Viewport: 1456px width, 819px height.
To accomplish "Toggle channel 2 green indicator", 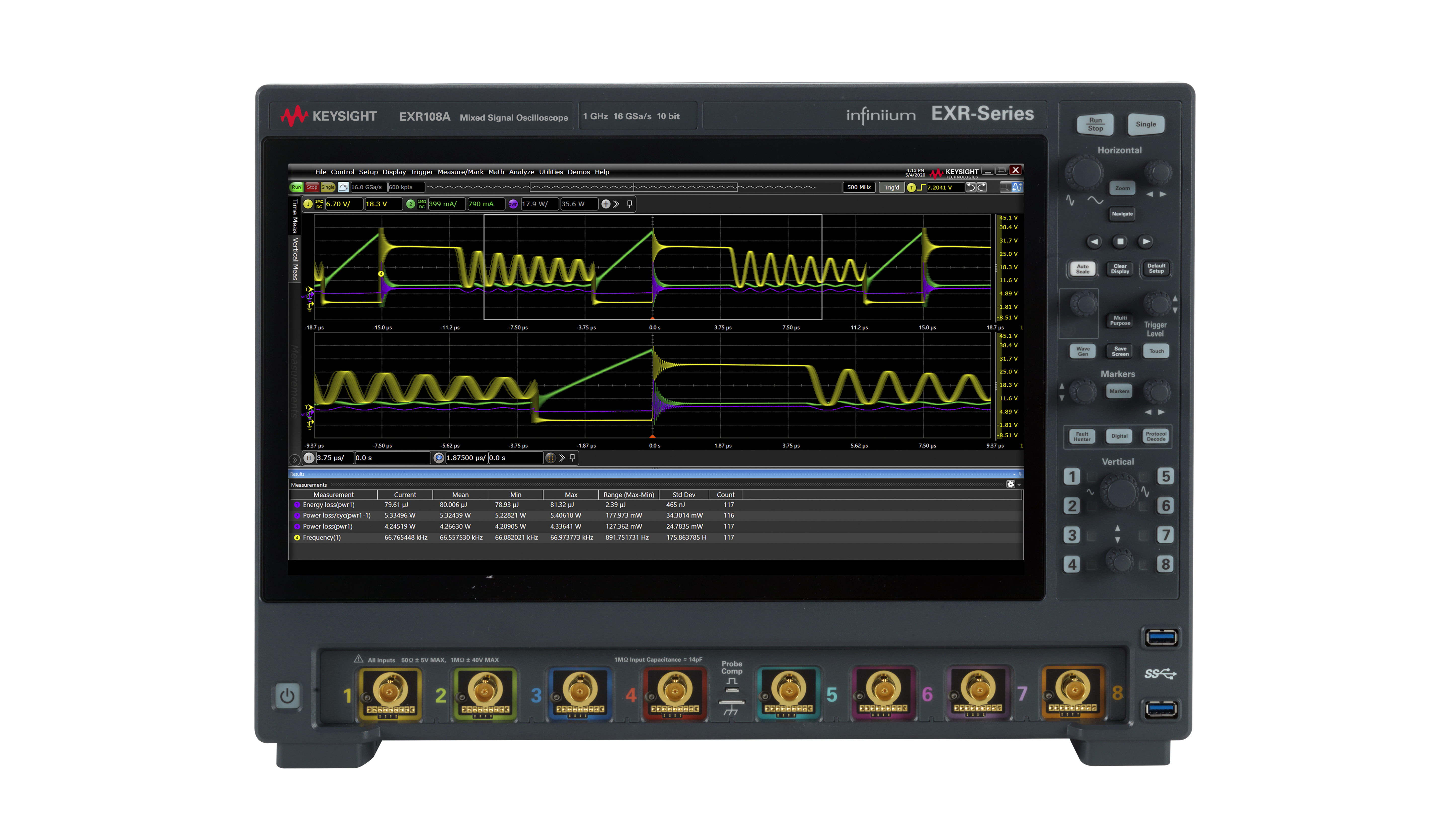I will point(410,204).
